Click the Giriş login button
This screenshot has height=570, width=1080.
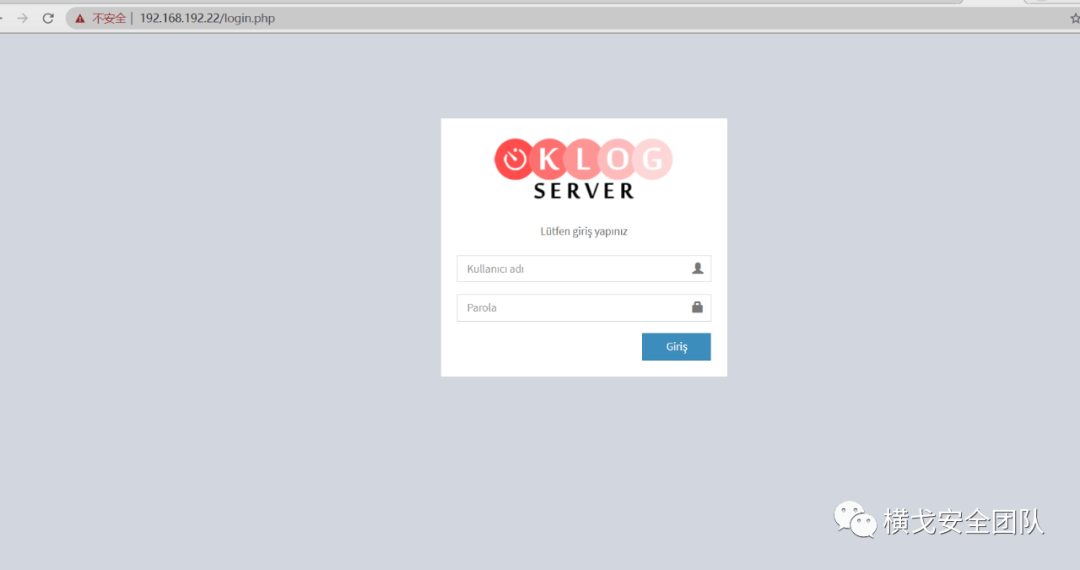tap(676, 347)
